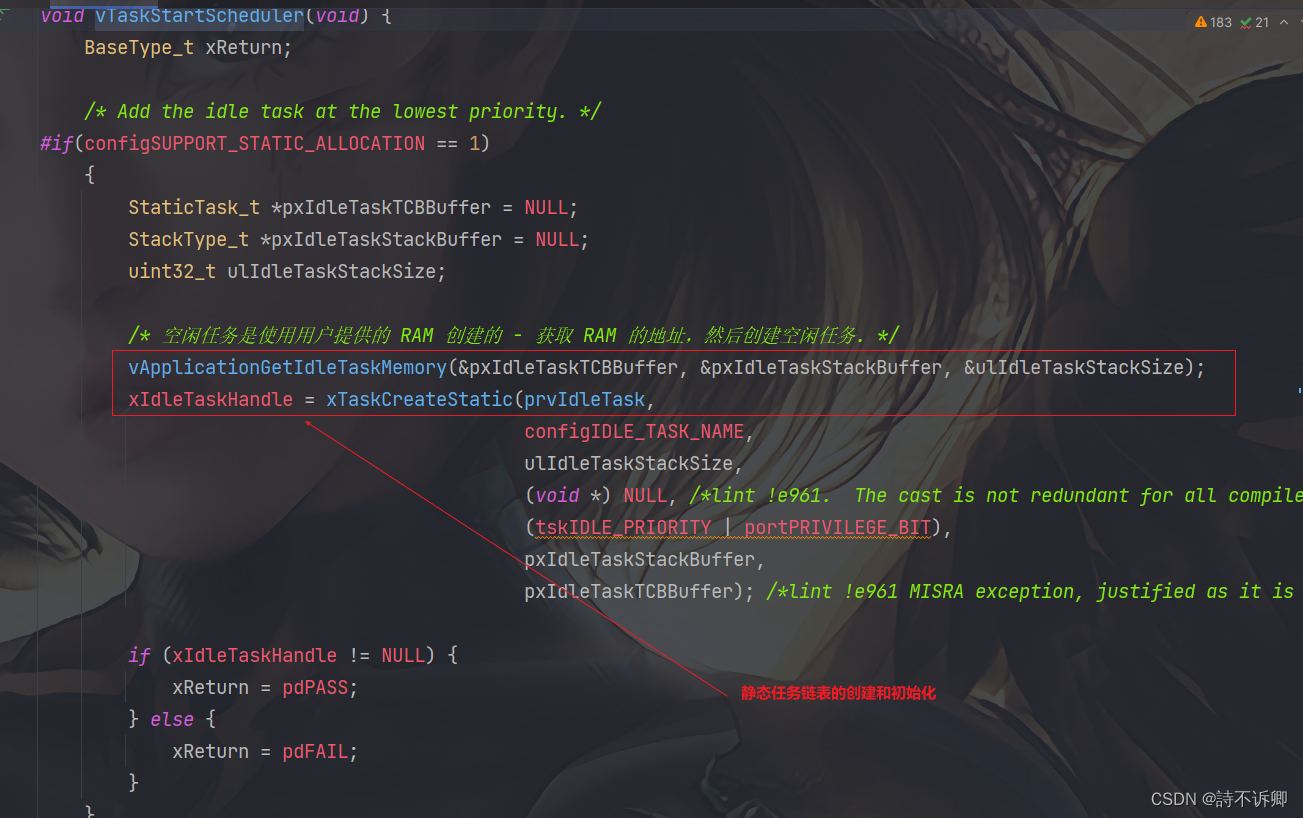Place cursor on uint32_t ulIdleTaskStackSize declaration
This screenshot has height=818, width=1303.
point(287,271)
